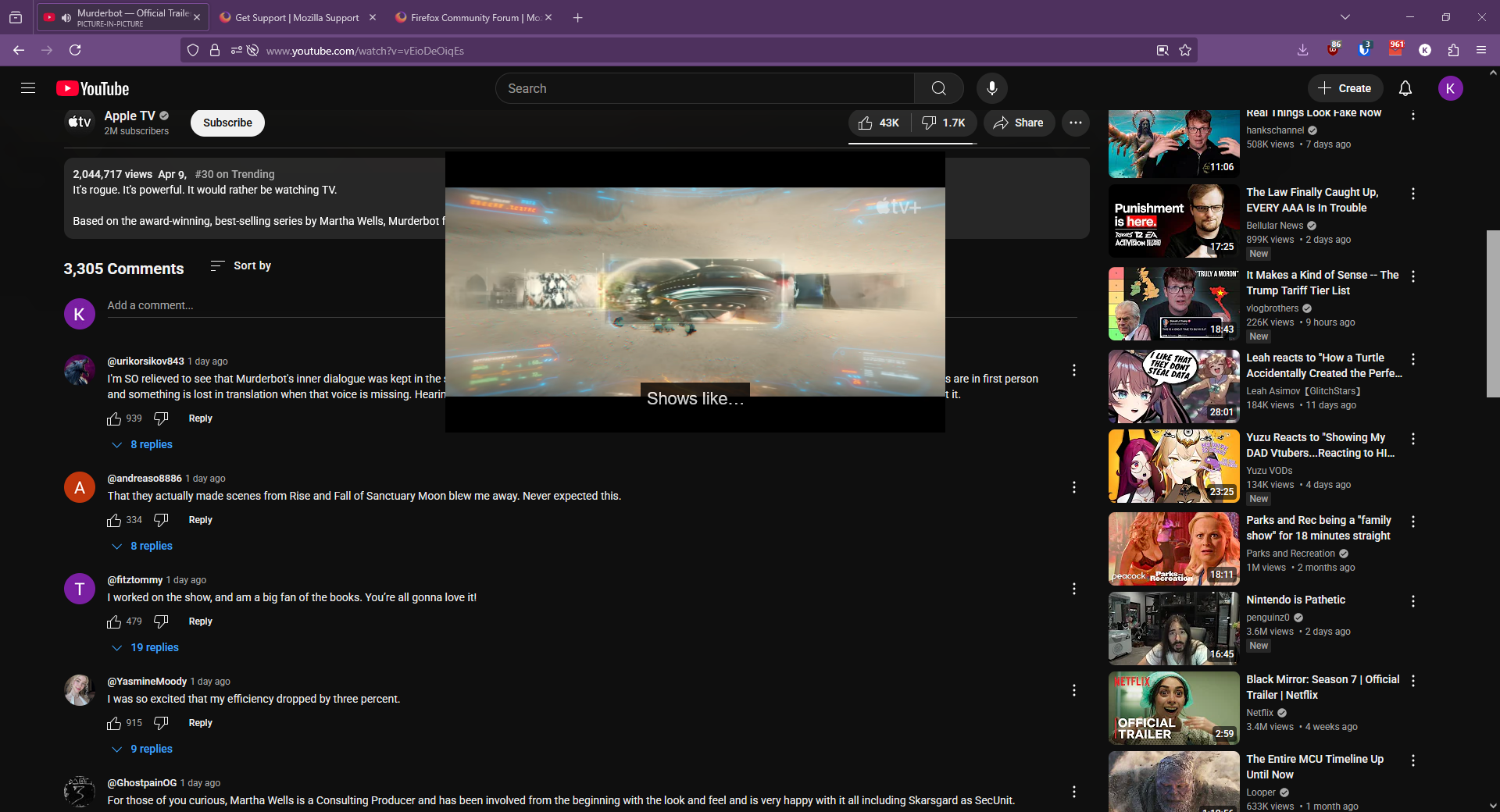Close the Murderbot trailer tab
Viewport: 1500px width, 812px height.
pos(197,17)
